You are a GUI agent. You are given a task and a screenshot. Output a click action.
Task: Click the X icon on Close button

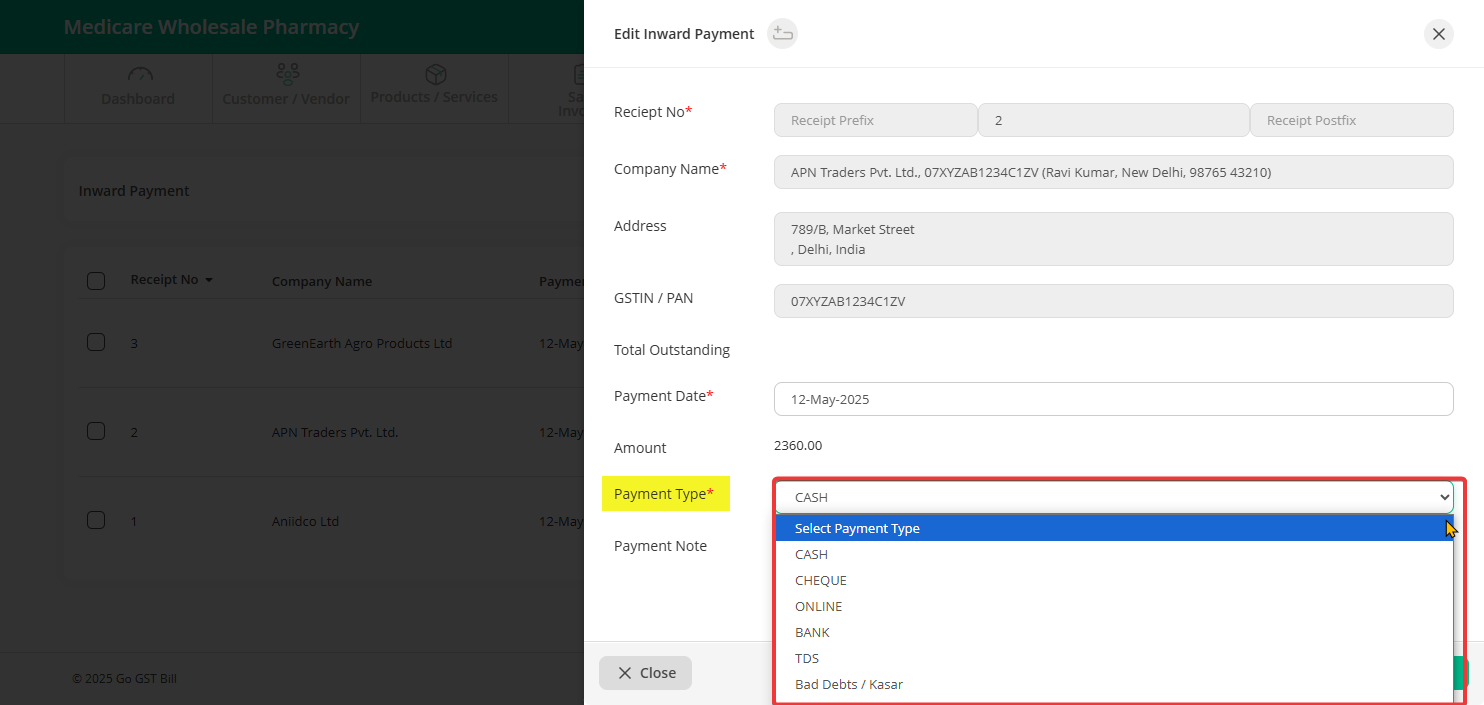click(625, 673)
